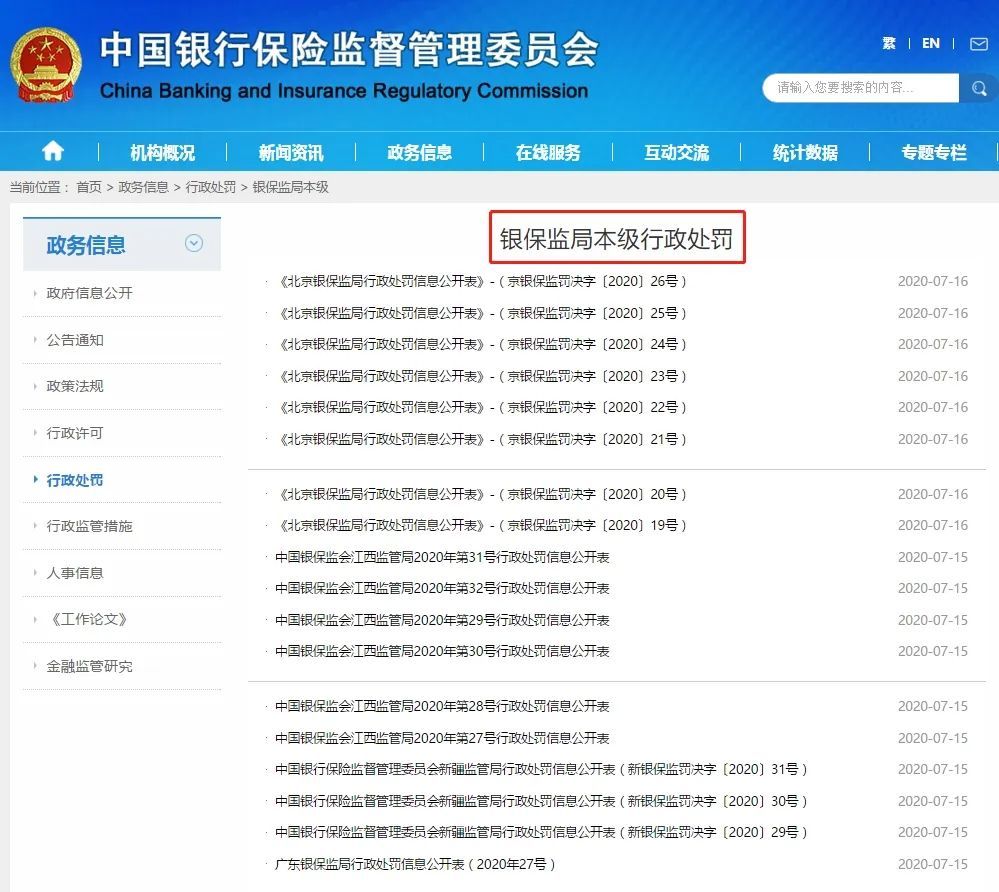Open 新银保监罚决字〔2020〕30号 entry

pyautogui.click(x=541, y=801)
